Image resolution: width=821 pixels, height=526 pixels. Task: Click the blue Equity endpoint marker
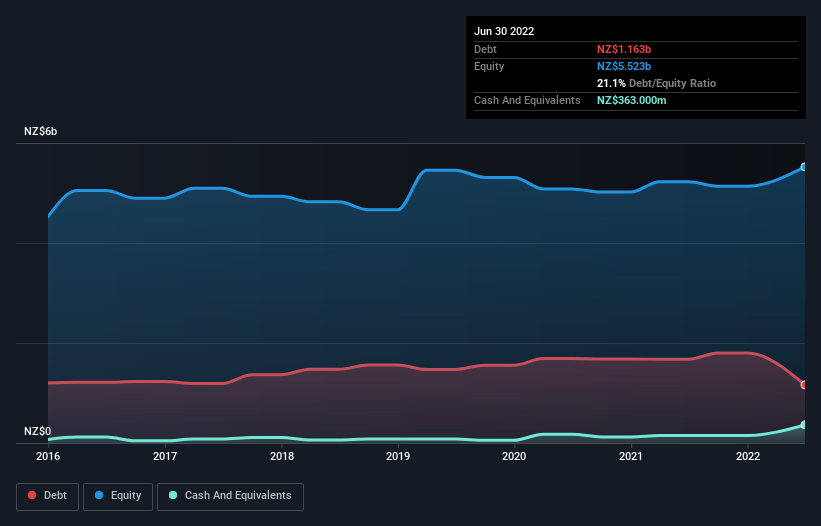[x=804, y=167]
